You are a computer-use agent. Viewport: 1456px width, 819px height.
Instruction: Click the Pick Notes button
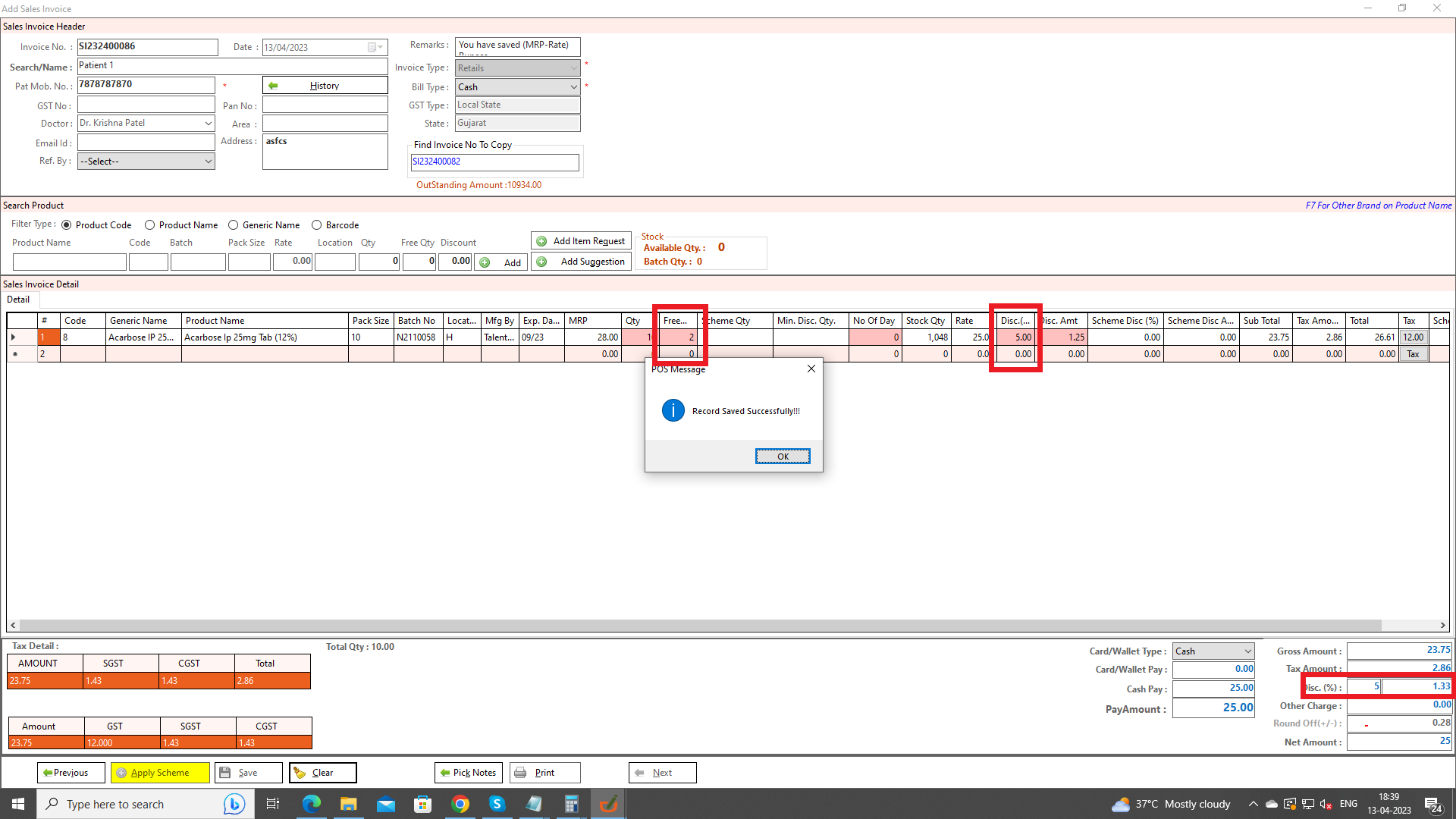[x=468, y=773]
